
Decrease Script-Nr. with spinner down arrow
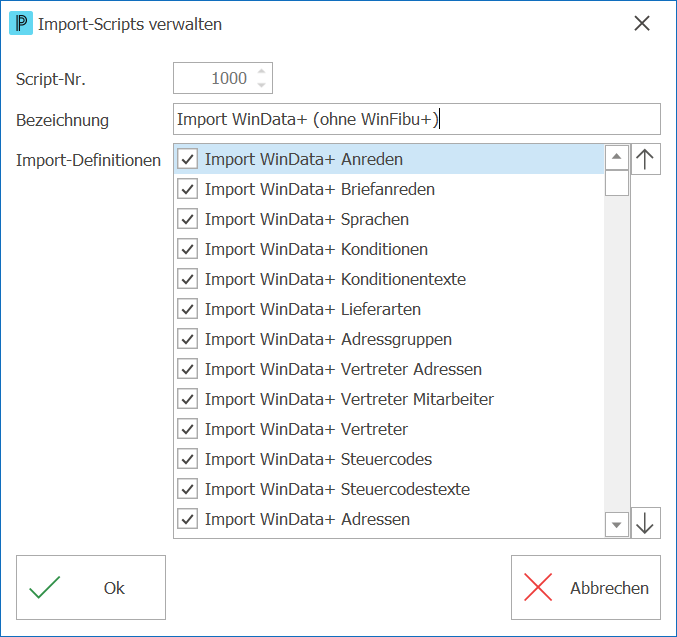(261, 85)
